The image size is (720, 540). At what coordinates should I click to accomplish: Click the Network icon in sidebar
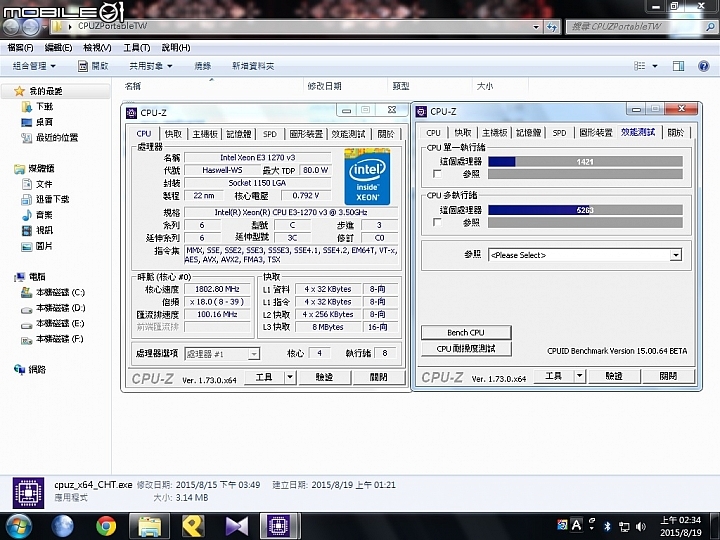tap(19, 369)
